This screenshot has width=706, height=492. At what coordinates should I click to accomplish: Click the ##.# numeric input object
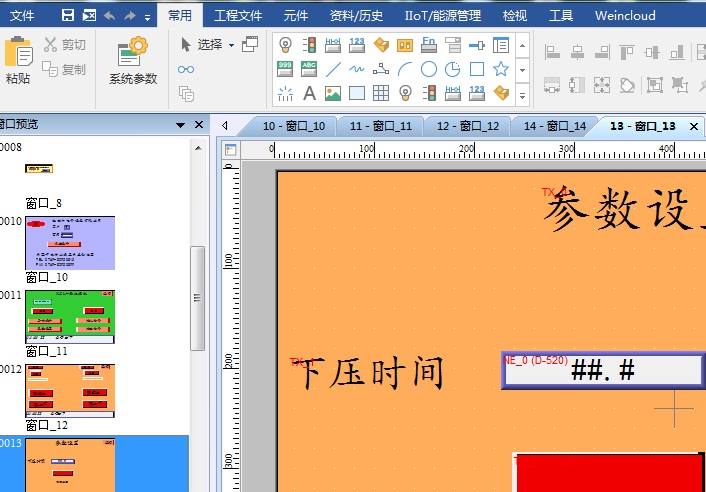[x=603, y=371]
